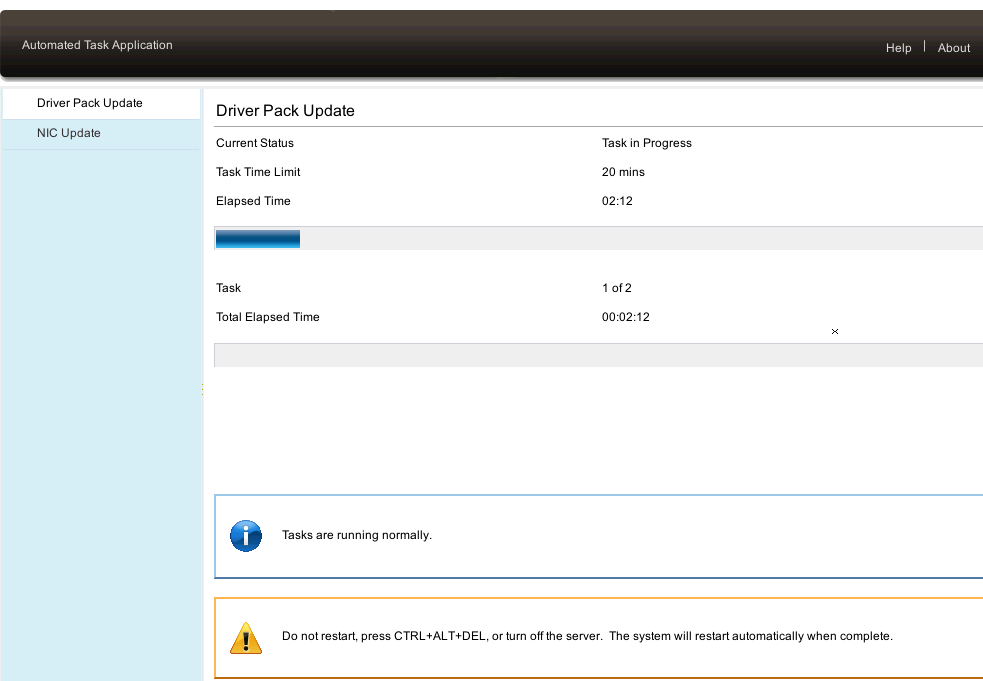Image resolution: width=983 pixels, height=681 pixels.
Task: Click the "Tasks are running normally" message
Action: (x=357, y=535)
